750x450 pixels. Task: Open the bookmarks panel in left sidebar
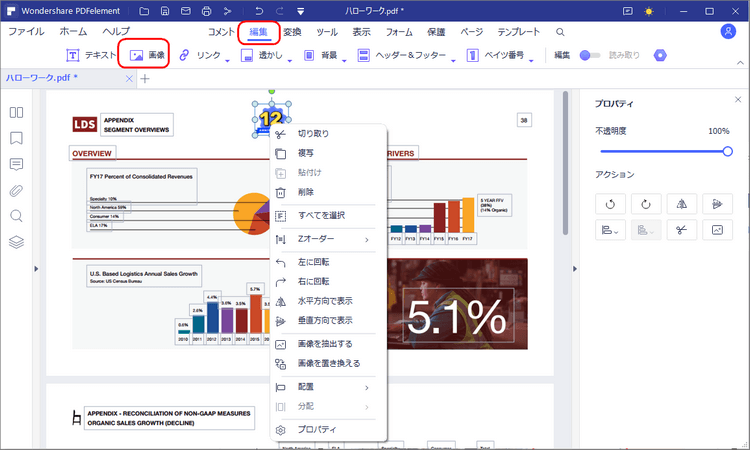point(16,138)
